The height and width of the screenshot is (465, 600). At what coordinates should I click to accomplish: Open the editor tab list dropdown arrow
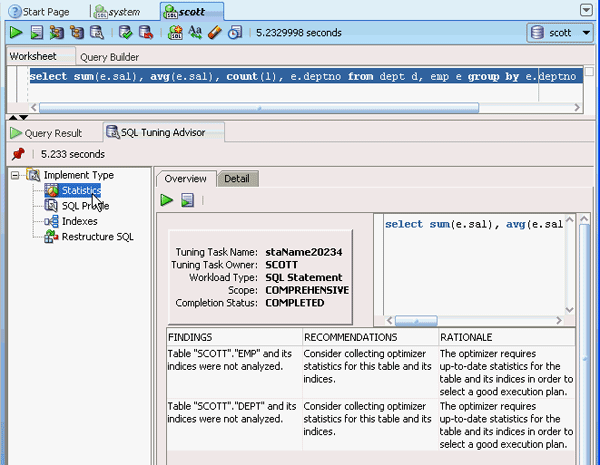(x=586, y=10)
